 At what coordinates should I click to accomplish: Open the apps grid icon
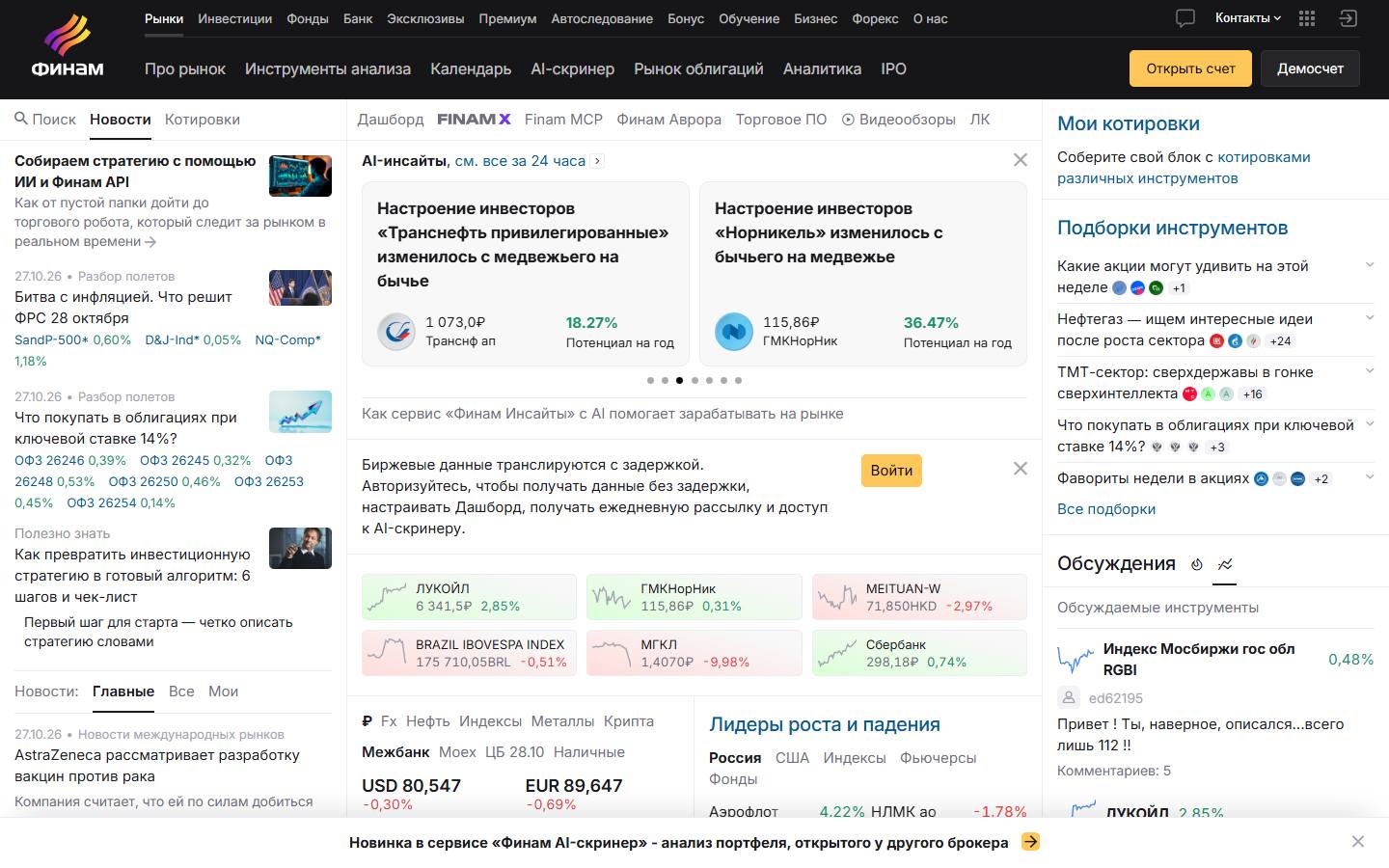click(x=1307, y=18)
